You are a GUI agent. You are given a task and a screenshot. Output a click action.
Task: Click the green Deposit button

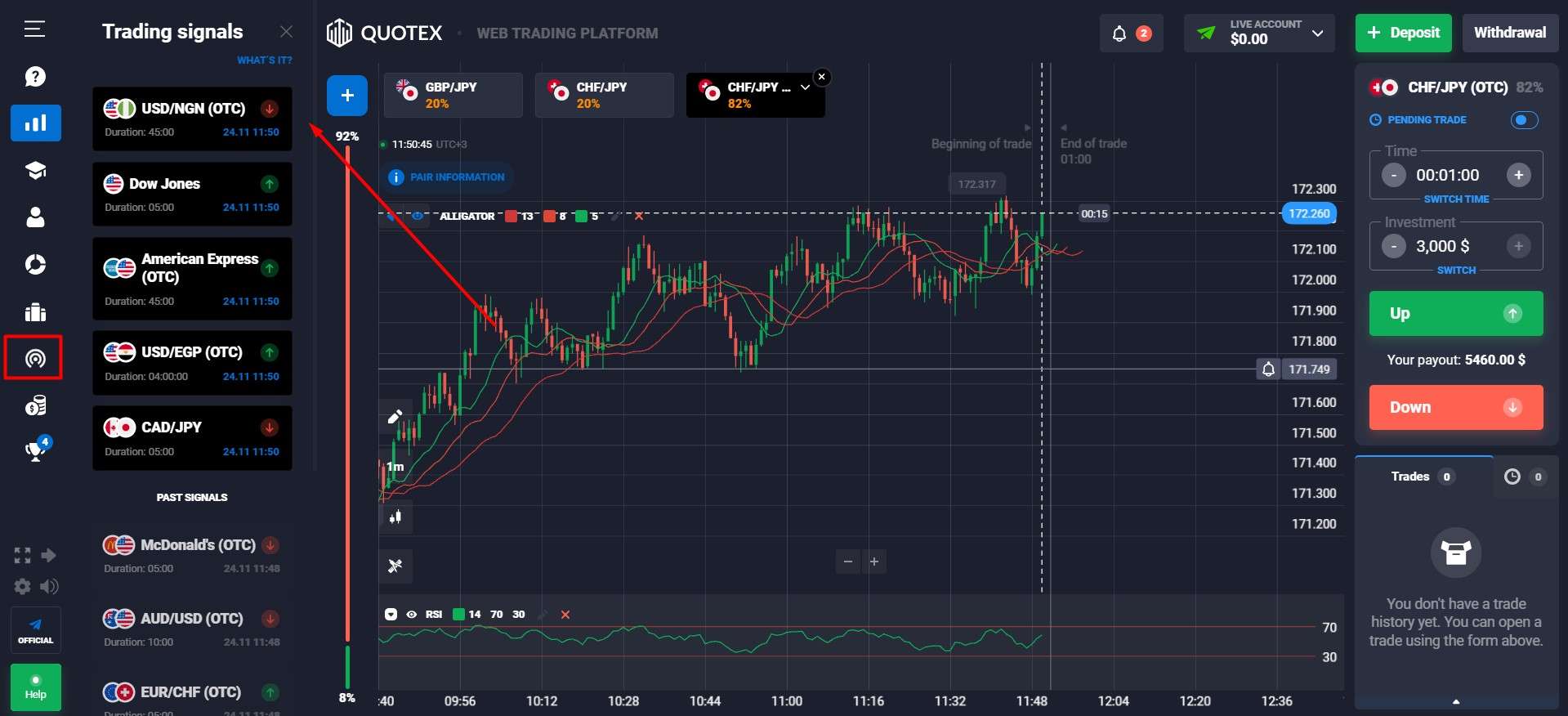[x=1403, y=33]
